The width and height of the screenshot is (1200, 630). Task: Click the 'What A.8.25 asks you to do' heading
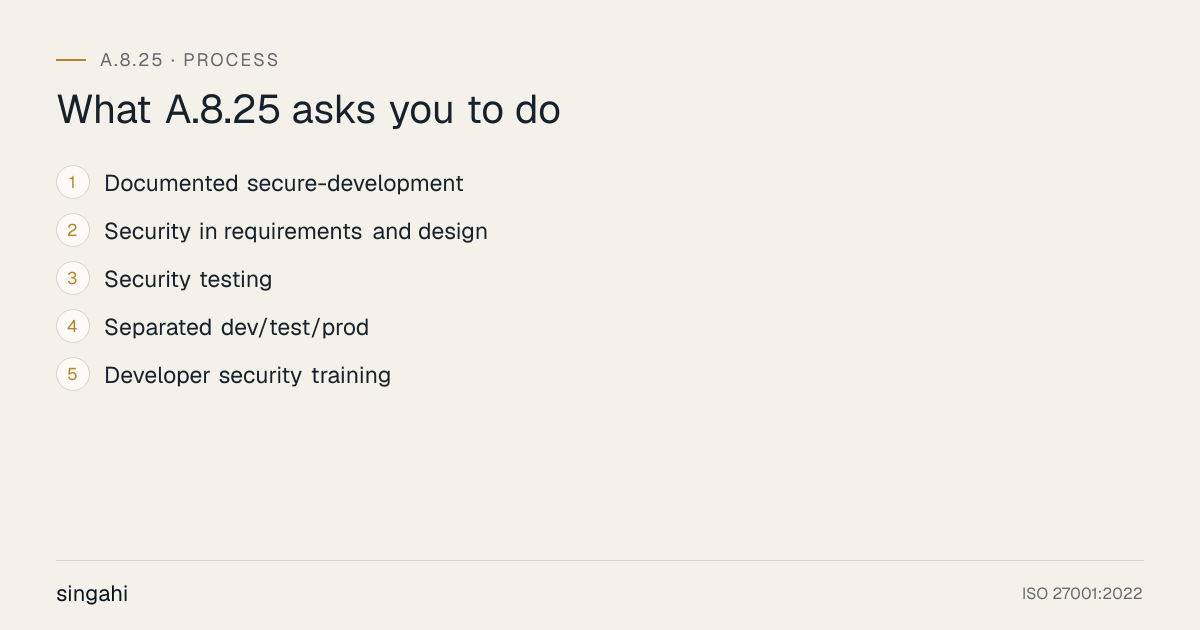[308, 110]
